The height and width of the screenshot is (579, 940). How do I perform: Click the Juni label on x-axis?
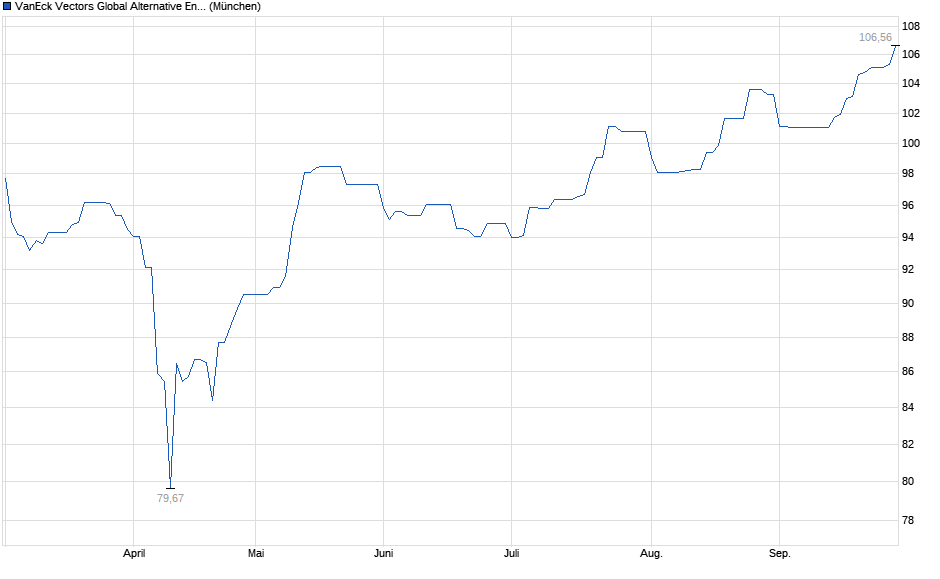(384, 553)
